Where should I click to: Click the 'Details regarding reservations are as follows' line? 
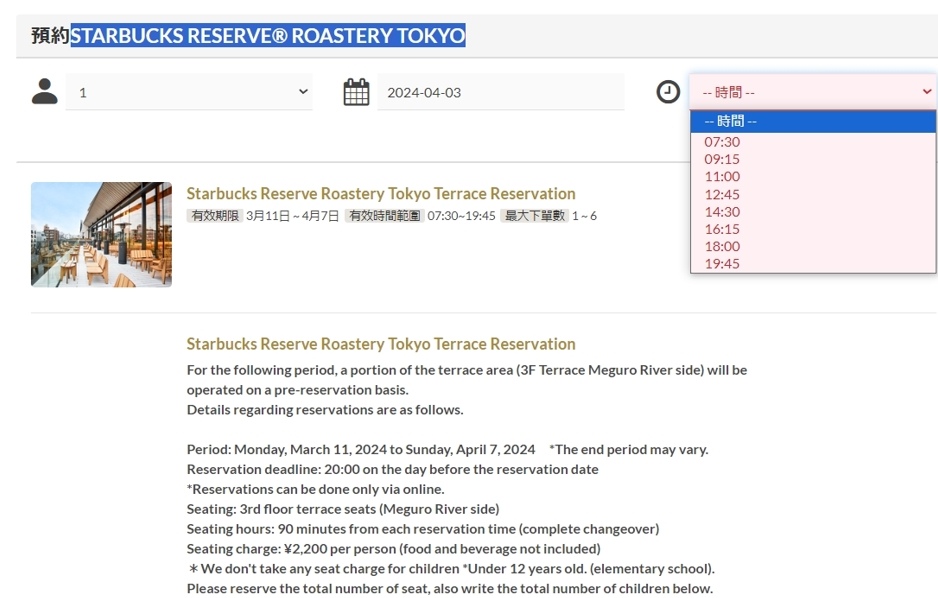click(x=325, y=410)
